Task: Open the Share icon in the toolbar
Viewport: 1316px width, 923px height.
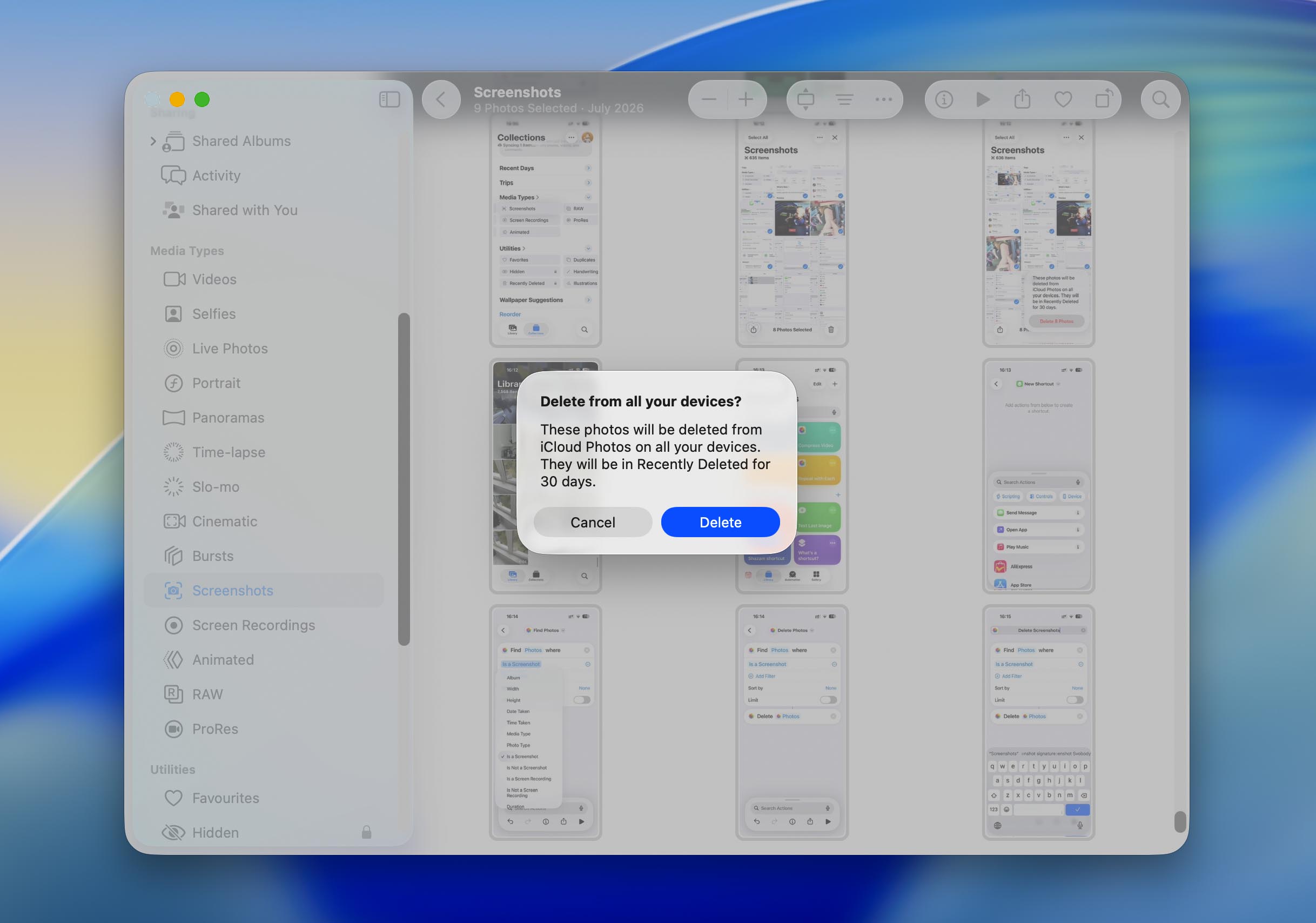Action: 1023,99
